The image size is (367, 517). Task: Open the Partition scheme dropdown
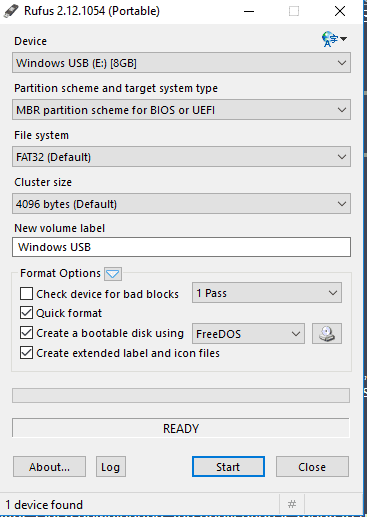[x=181, y=110]
